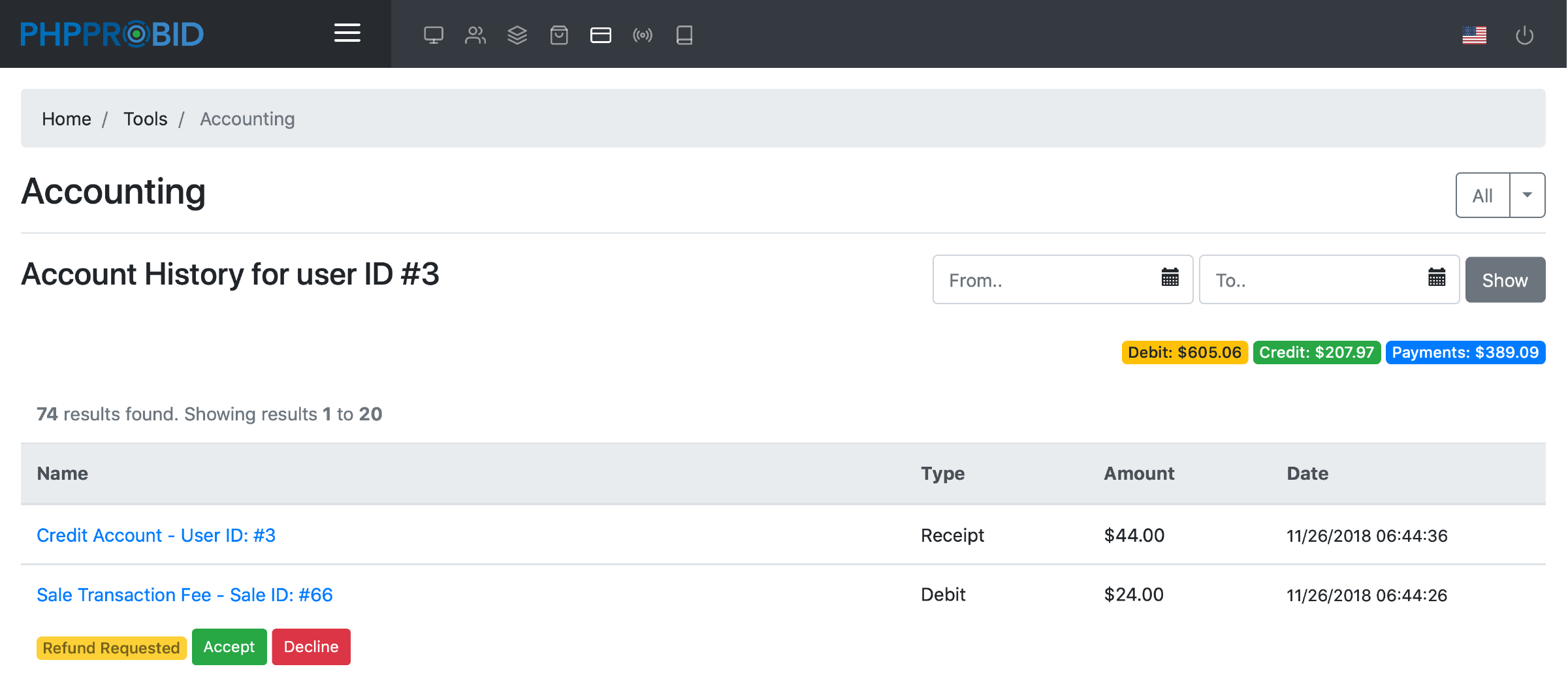Click the power logout icon
The width and height of the screenshot is (1568, 673).
[1524, 35]
